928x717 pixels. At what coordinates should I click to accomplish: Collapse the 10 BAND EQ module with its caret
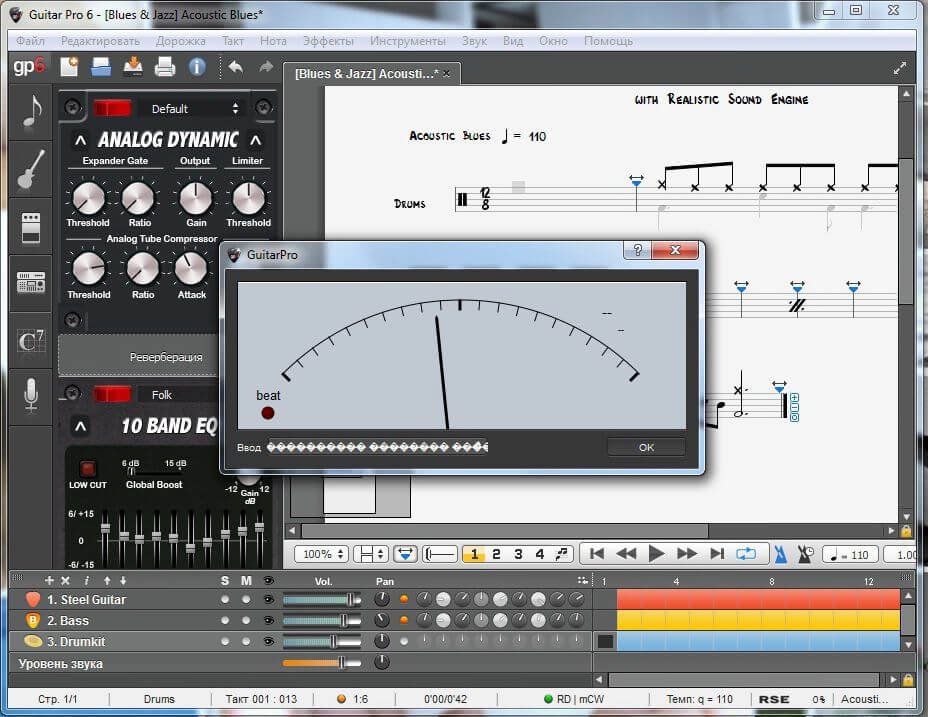coord(80,426)
